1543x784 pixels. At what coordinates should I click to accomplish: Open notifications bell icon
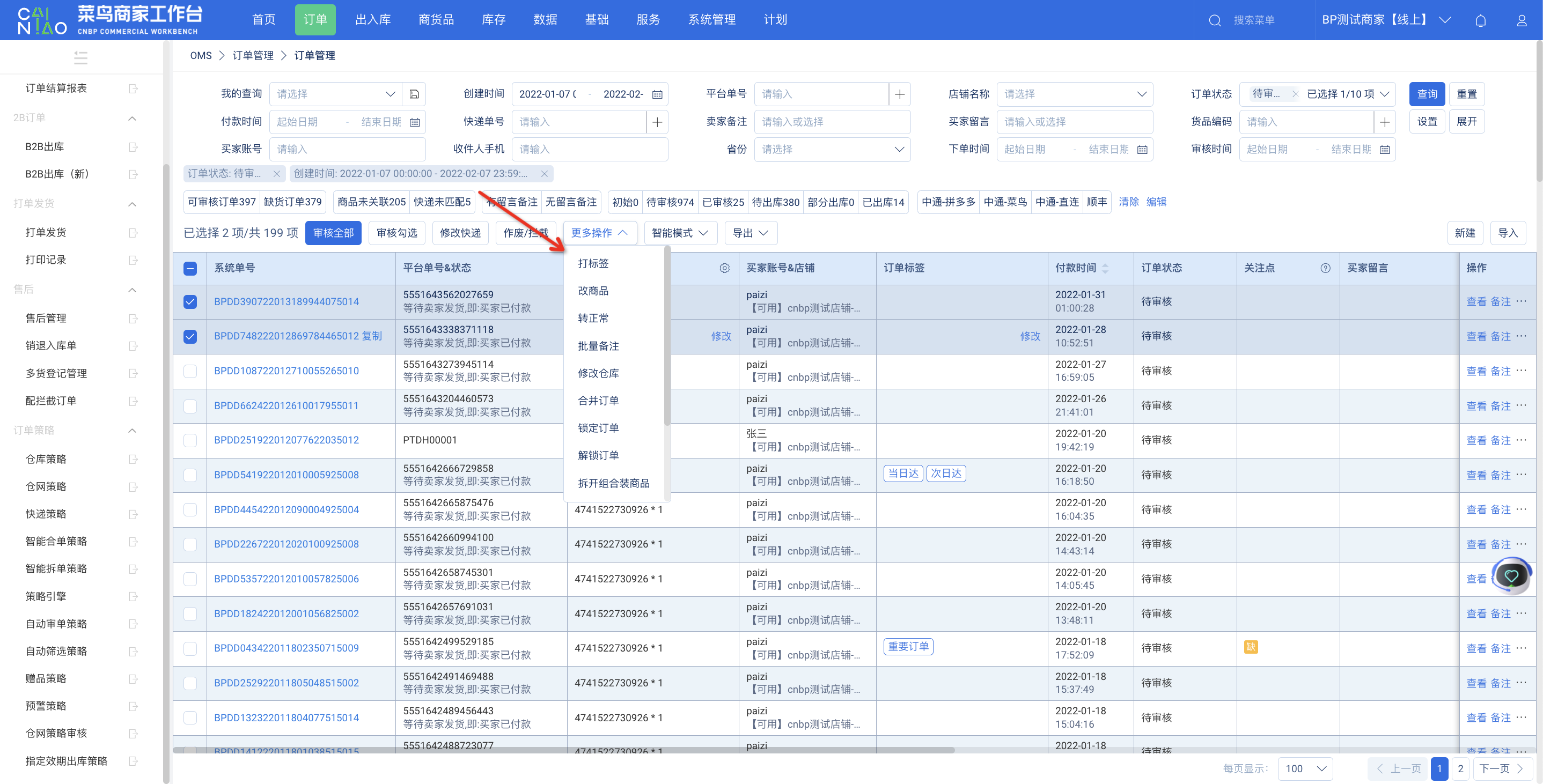(1481, 20)
